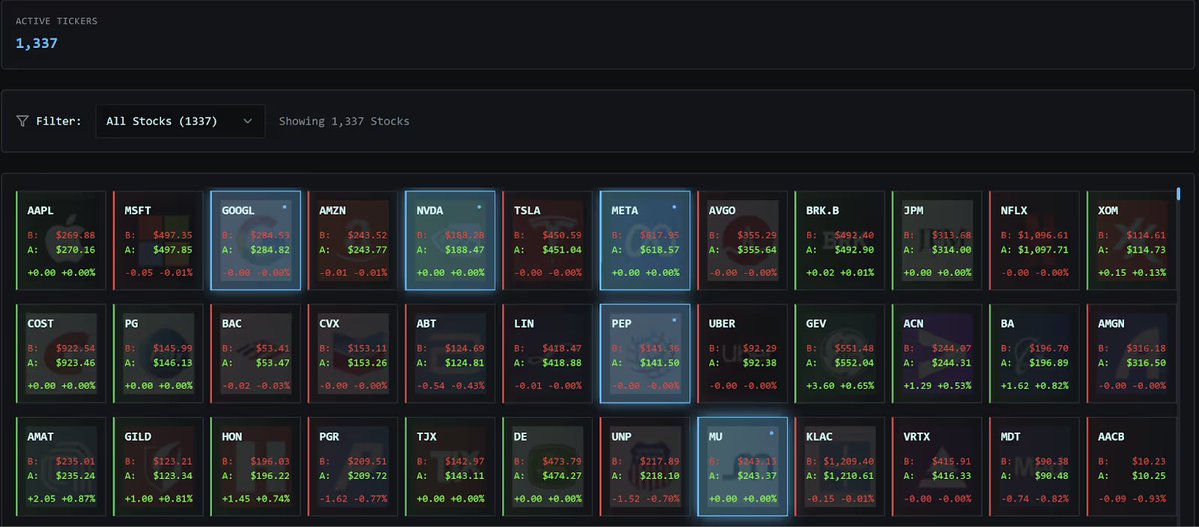Viewport: 1199px width, 527px height.
Task: Click the funnel Filter icon
Action: [x=22, y=121]
